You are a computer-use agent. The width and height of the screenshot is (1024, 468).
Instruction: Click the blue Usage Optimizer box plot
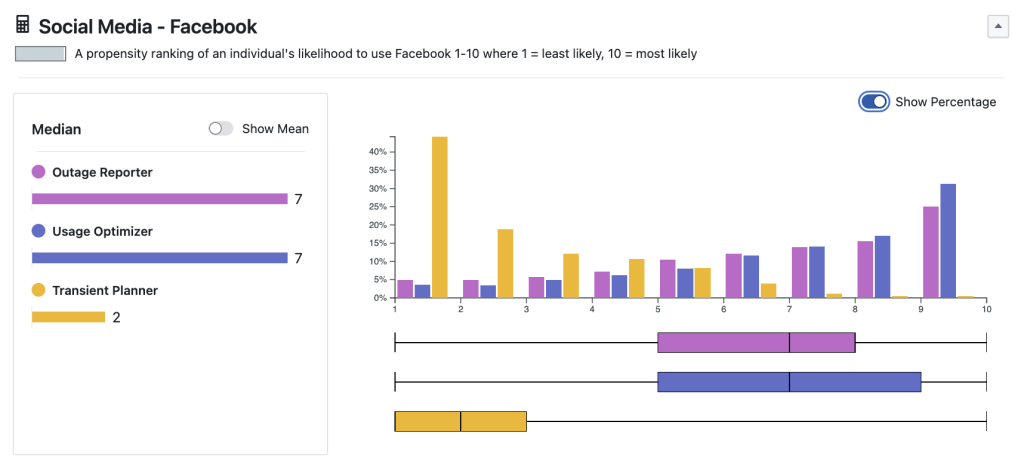point(788,382)
